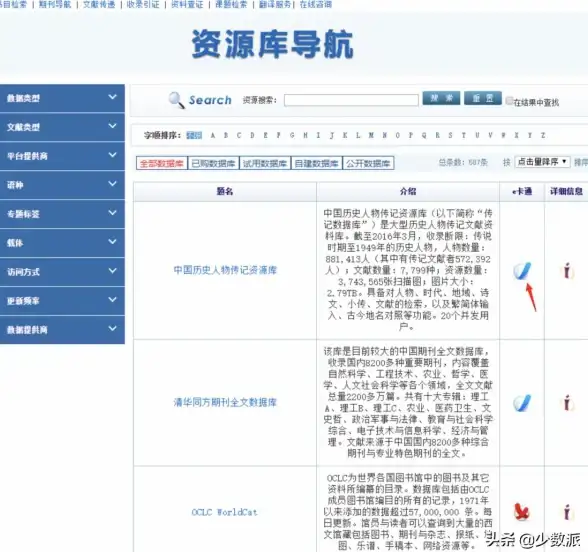Screen dimensions: 588x552
Task: Enable the 在结果中查找 checkbox
Action: pos(509,100)
